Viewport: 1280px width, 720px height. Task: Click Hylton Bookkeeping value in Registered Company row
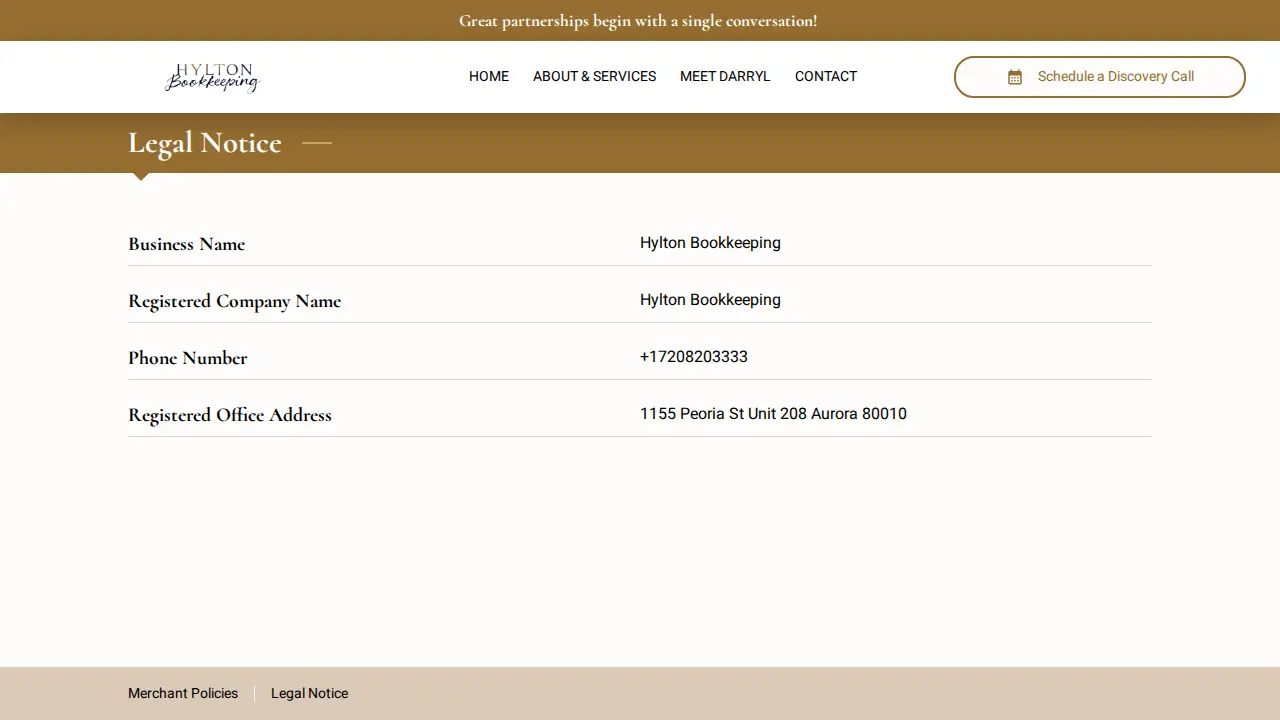click(710, 300)
